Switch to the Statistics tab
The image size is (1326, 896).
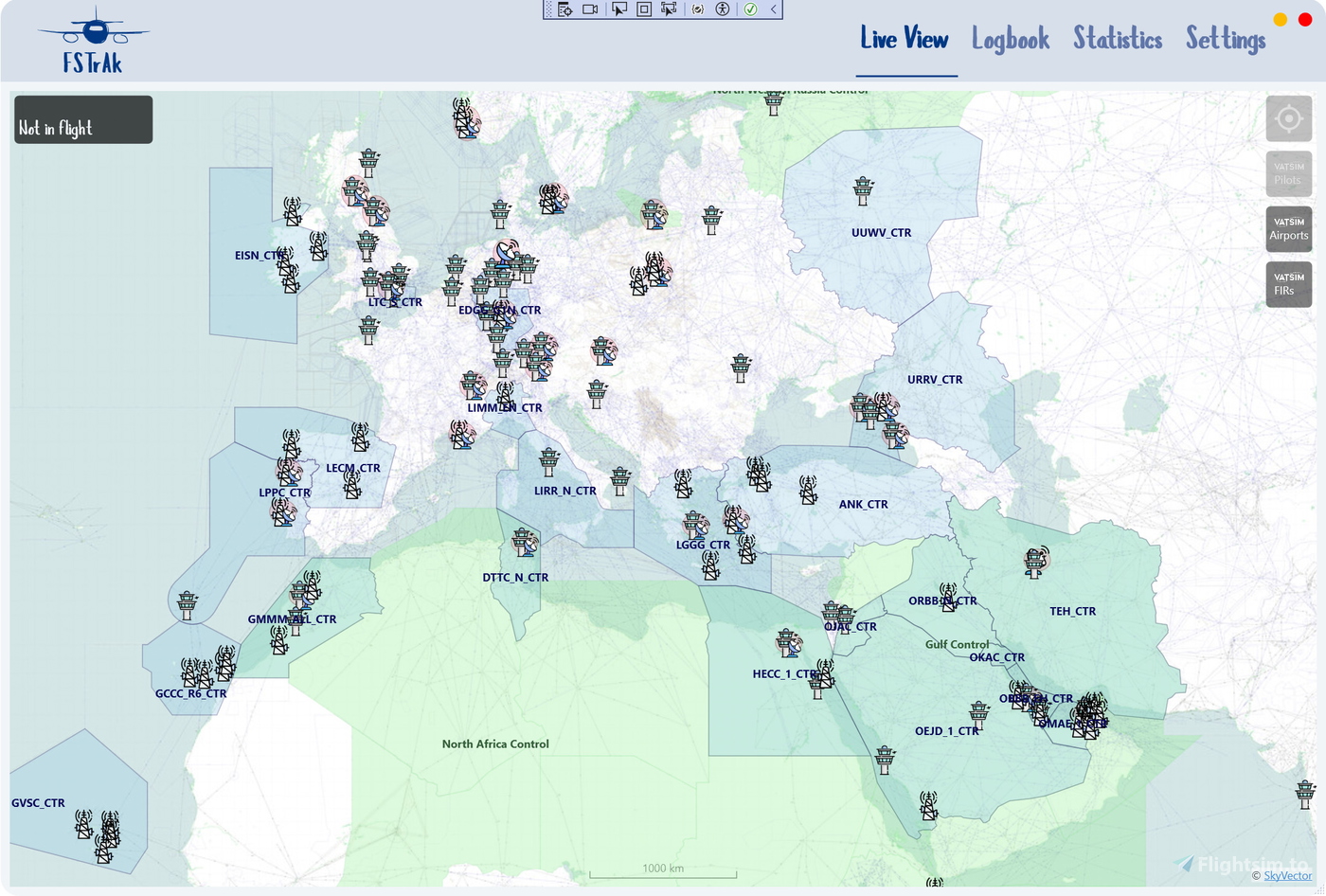click(1117, 40)
